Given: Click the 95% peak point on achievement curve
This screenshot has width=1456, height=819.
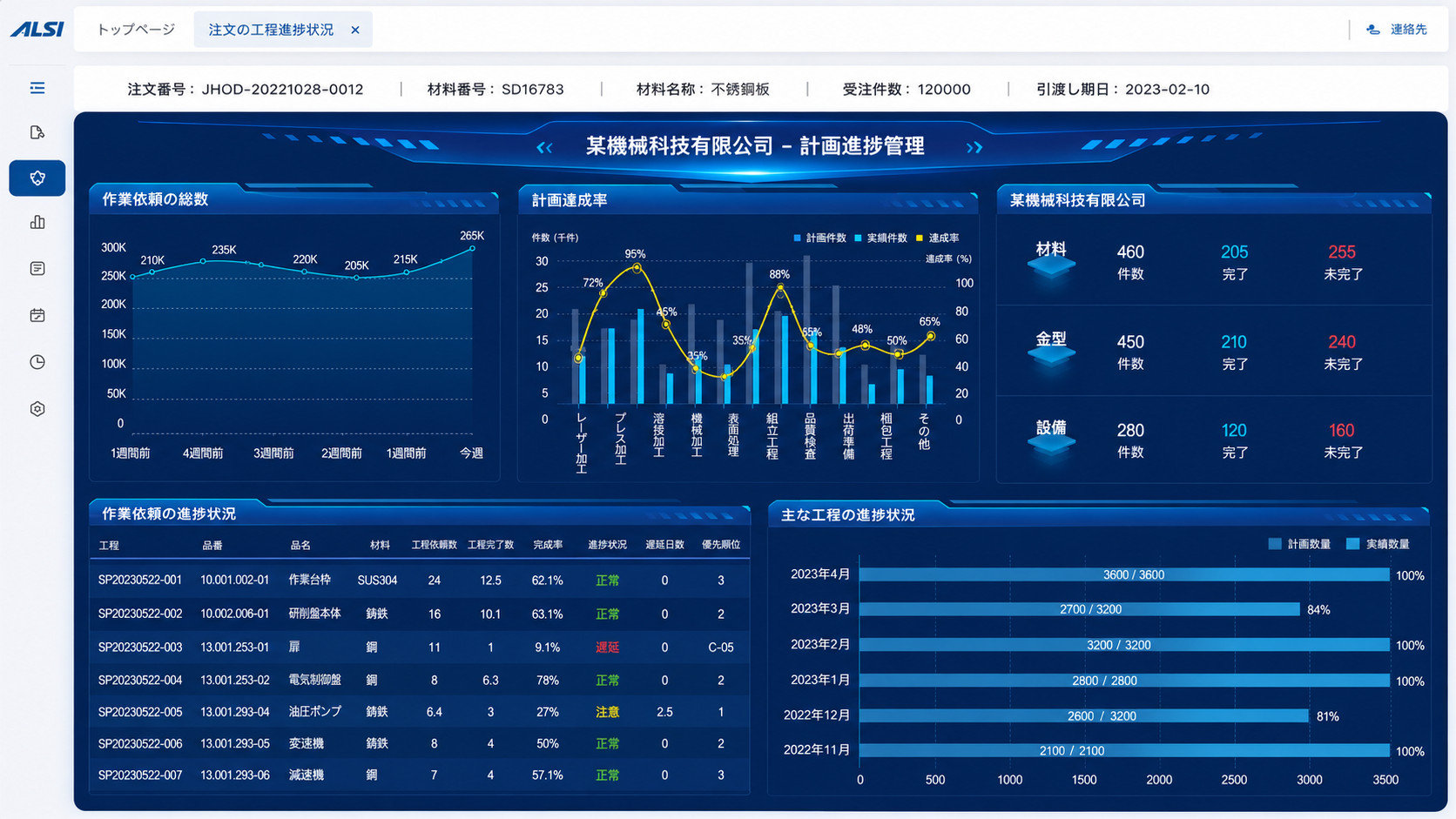Looking at the screenshot, I should point(637,268).
